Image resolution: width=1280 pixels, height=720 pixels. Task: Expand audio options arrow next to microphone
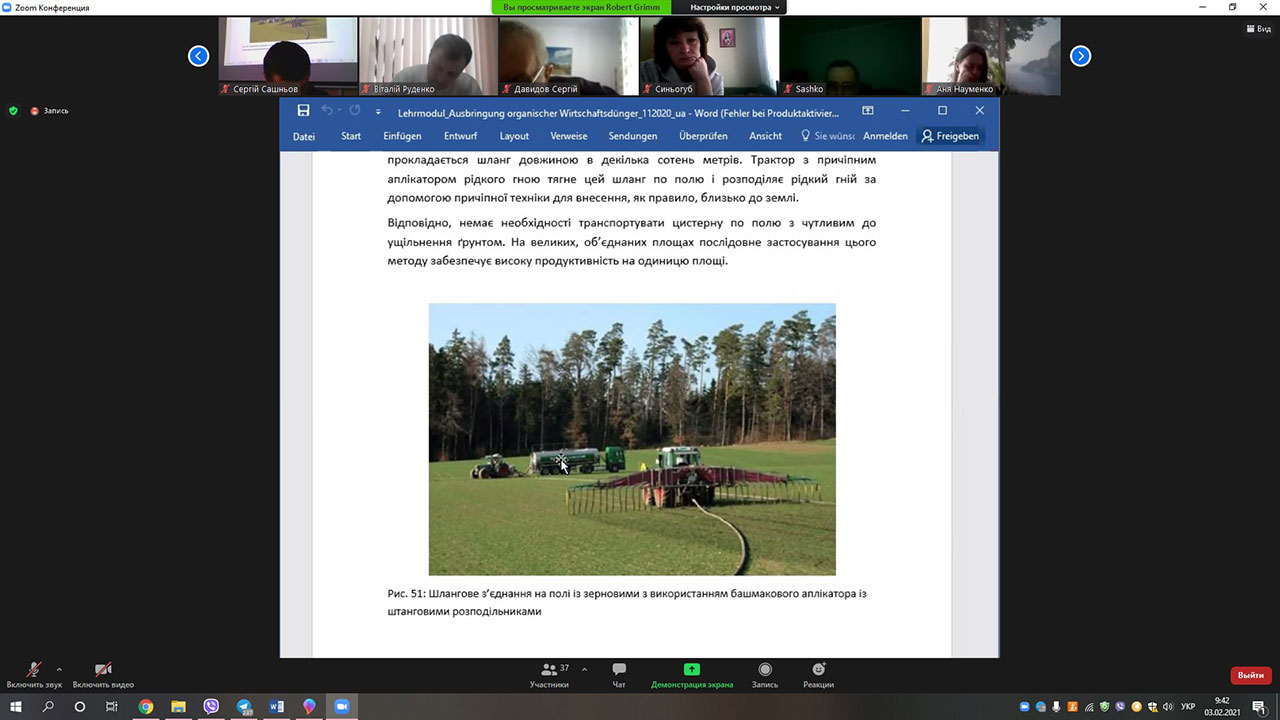tap(59, 669)
